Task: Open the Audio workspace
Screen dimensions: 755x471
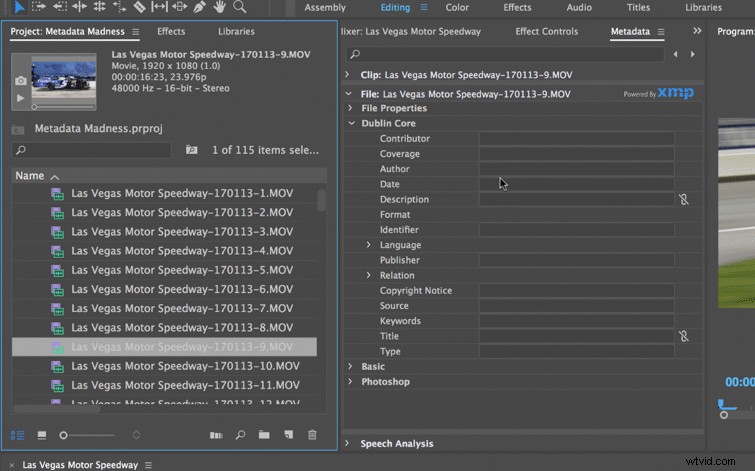Action: 579,8
